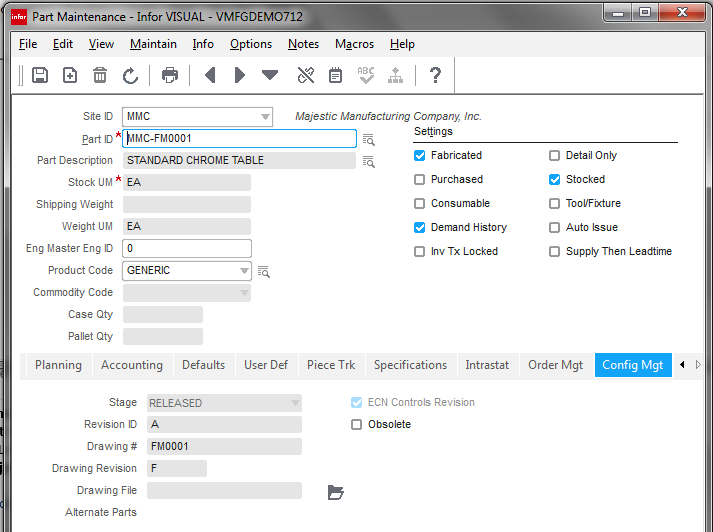Click the Refresh toolbar icon
This screenshot has height=532, width=713.
coord(131,75)
